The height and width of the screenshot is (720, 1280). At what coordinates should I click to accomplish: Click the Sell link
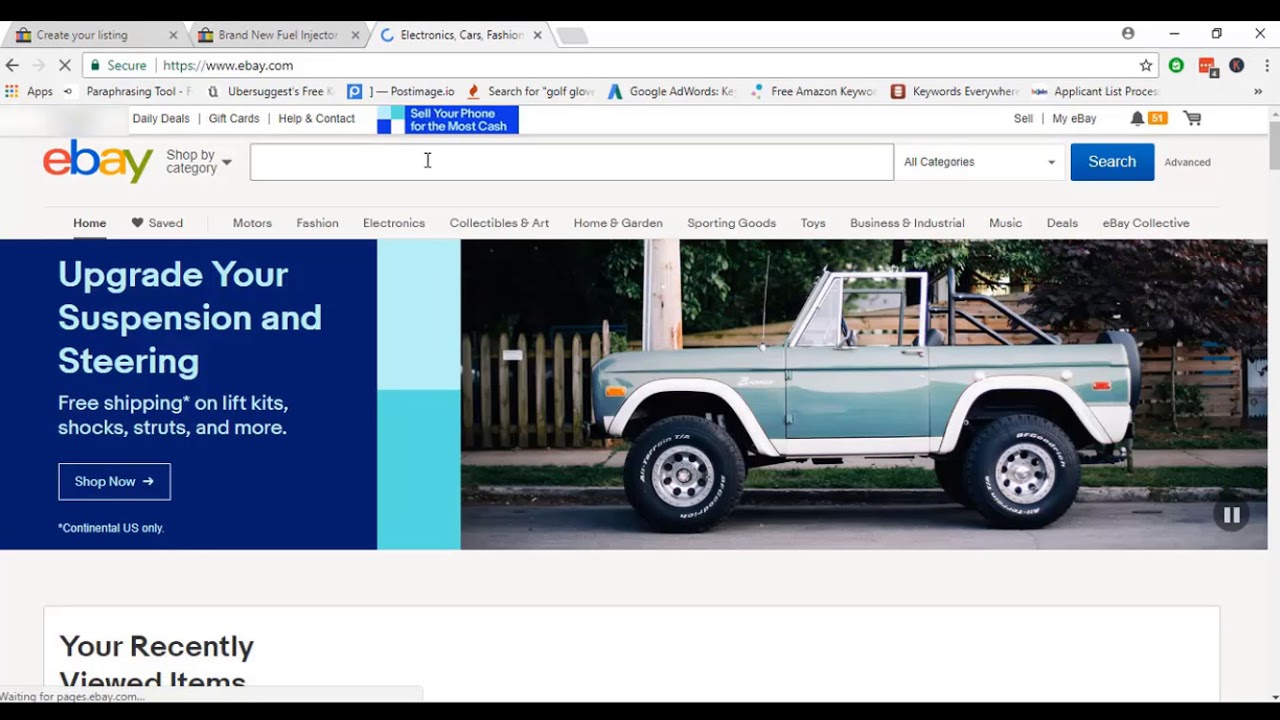(1023, 118)
